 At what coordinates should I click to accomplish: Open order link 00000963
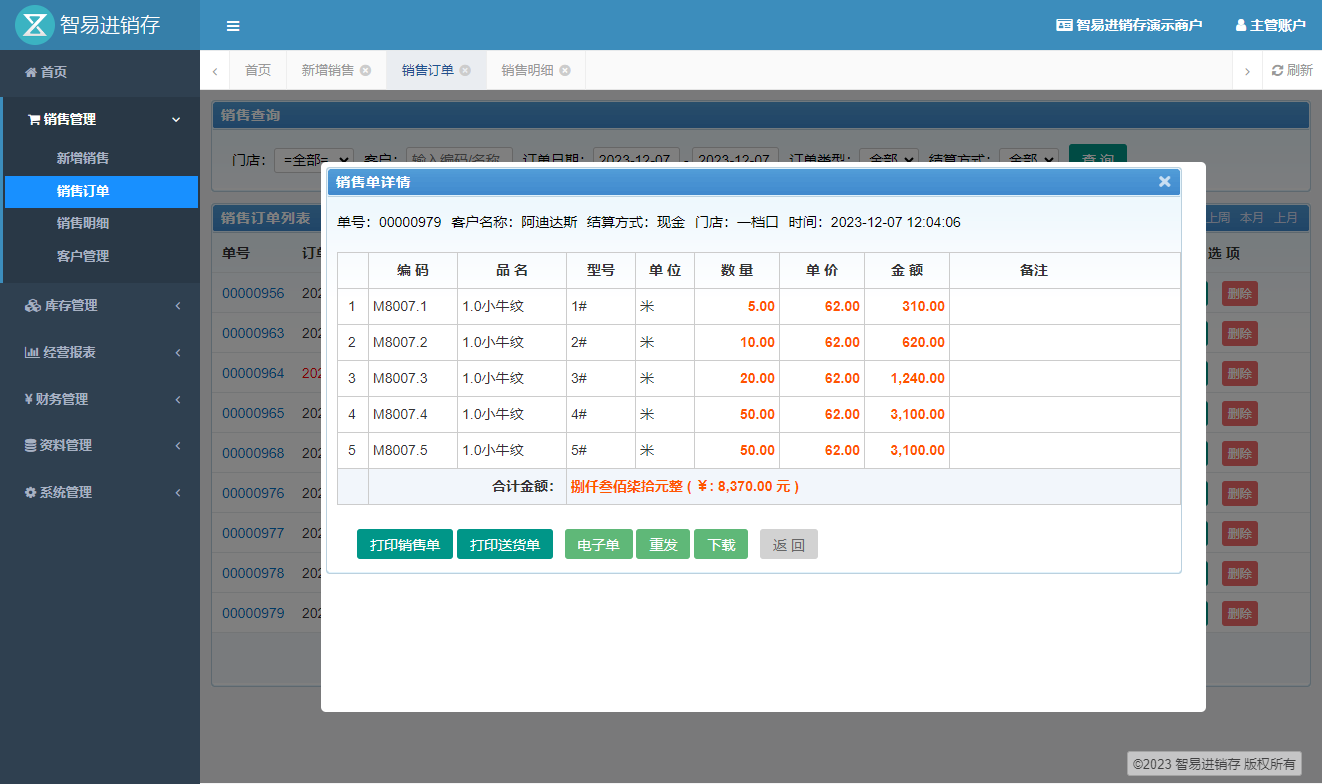(x=253, y=333)
